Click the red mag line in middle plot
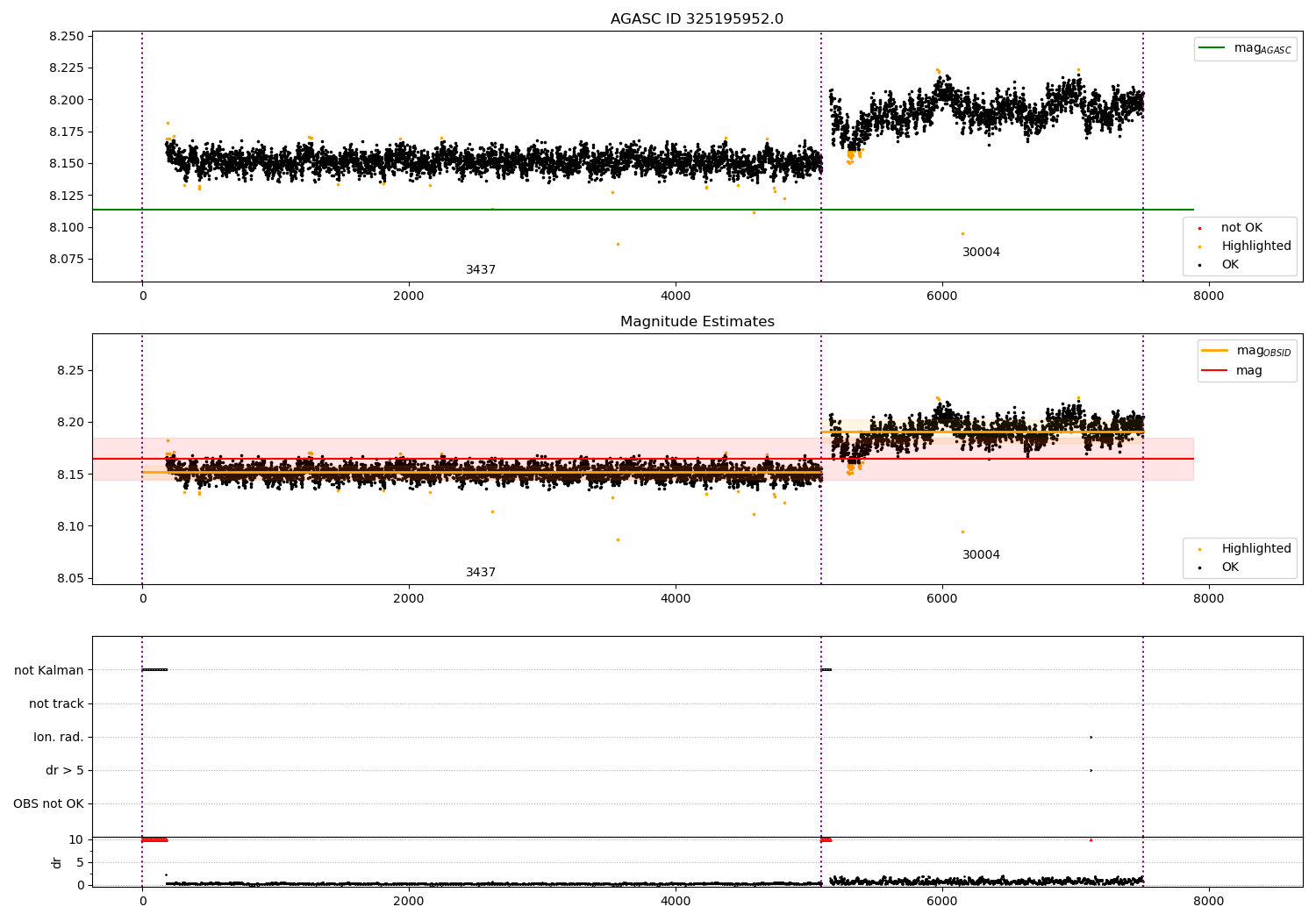The image size is (1316, 921). point(643,459)
